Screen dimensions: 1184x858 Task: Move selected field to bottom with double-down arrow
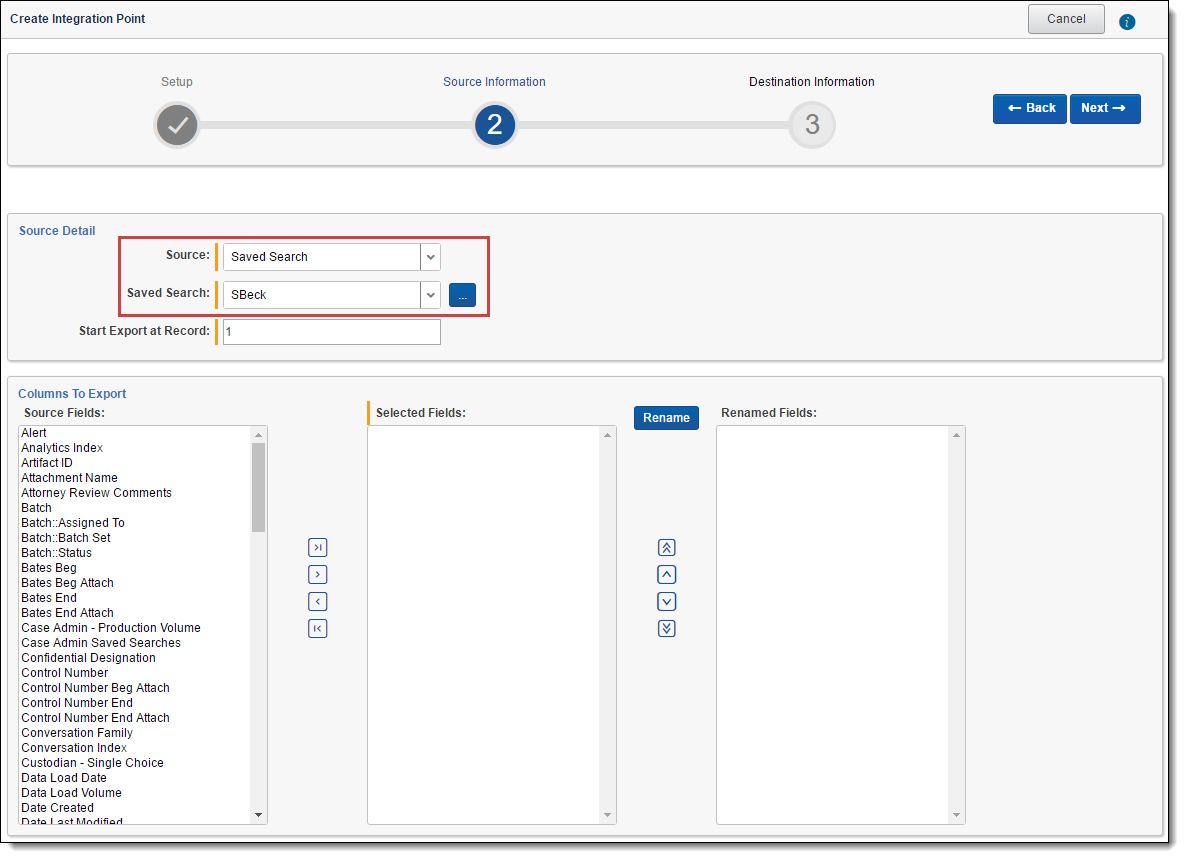pyautogui.click(x=666, y=628)
